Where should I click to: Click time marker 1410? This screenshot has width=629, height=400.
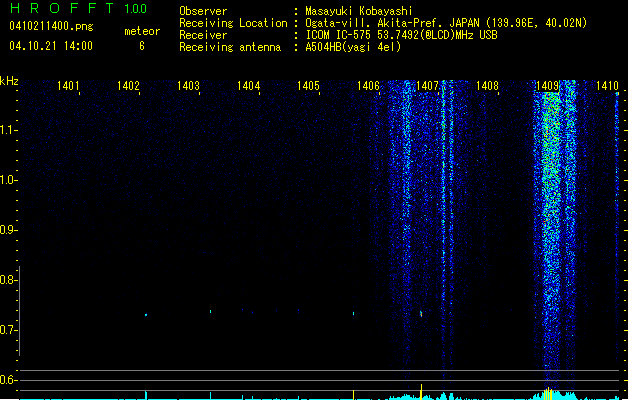click(607, 86)
